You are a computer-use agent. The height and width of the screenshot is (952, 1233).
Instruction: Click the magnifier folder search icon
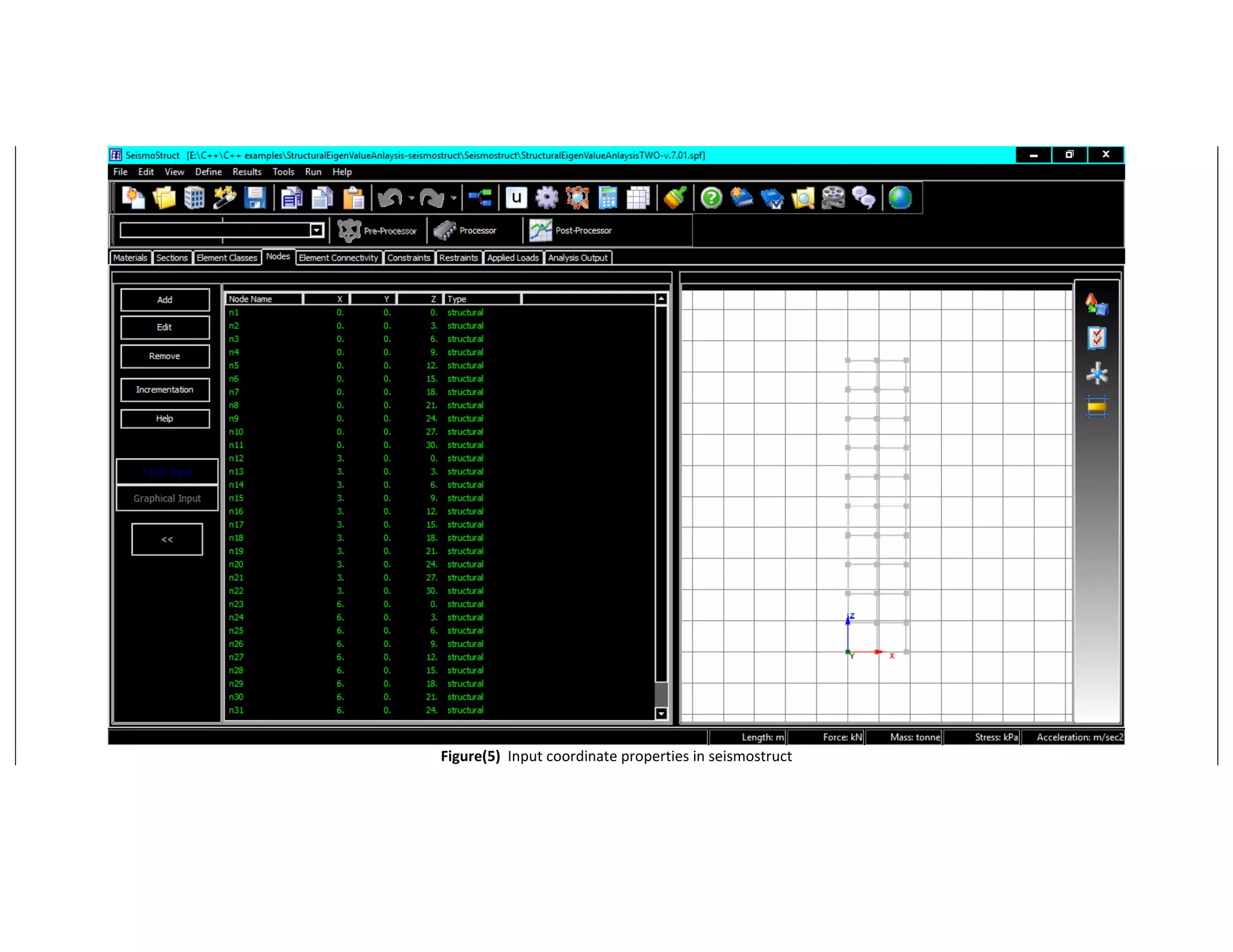pyautogui.click(x=803, y=198)
